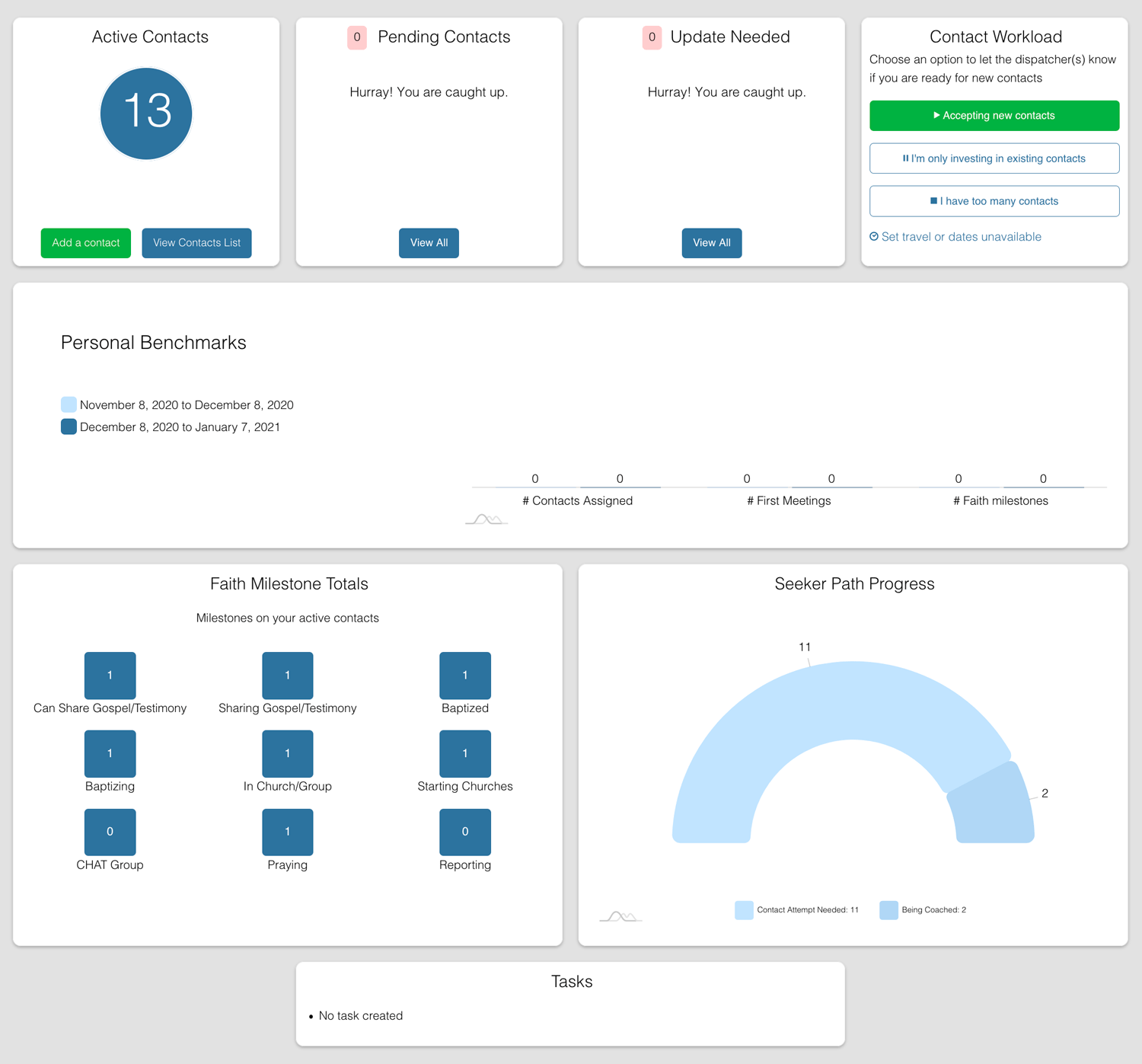Select only investing in existing contacts
This screenshot has width=1142, height=1064.
click(994, 158)
